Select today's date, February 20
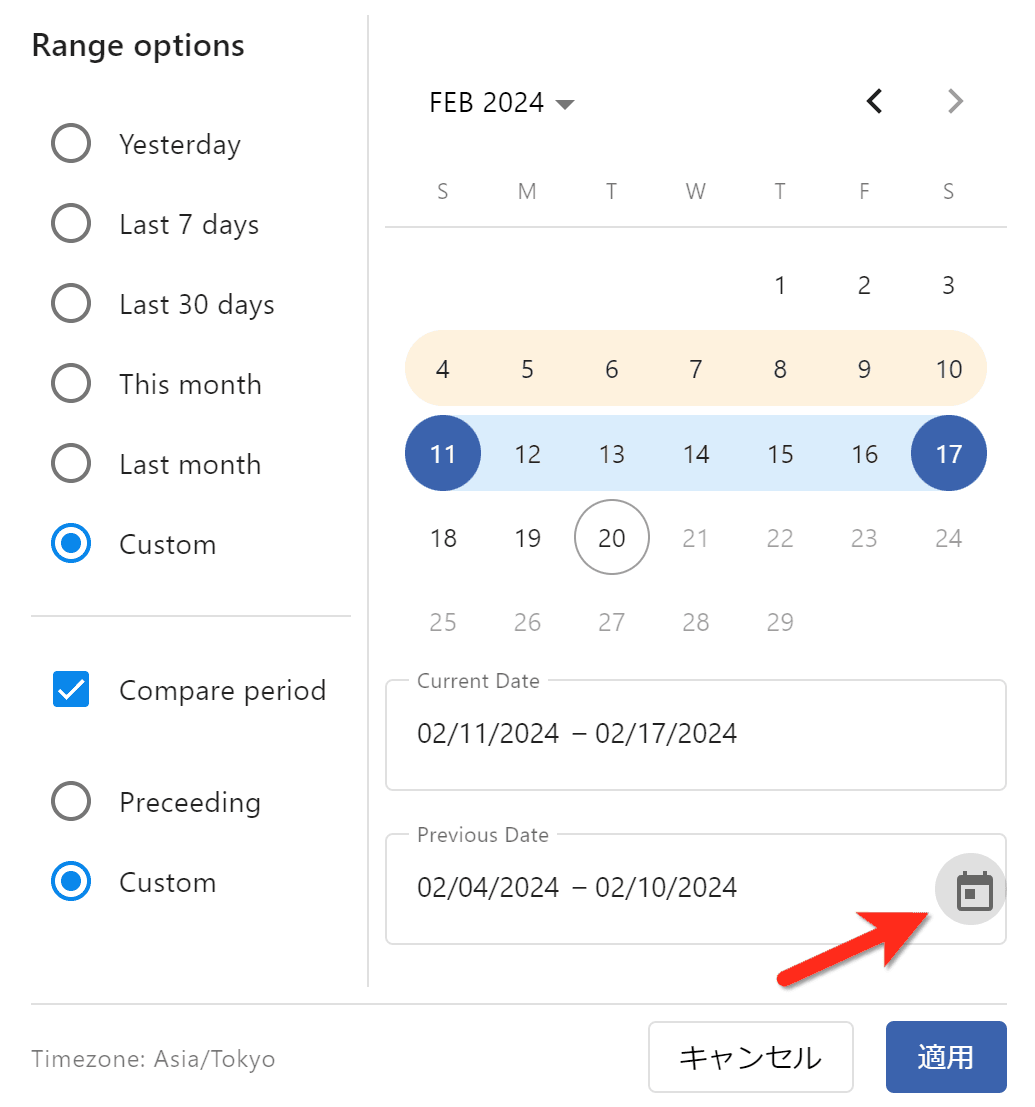The height and width of the screenshot is (1107, 1035). click(611, 538)
